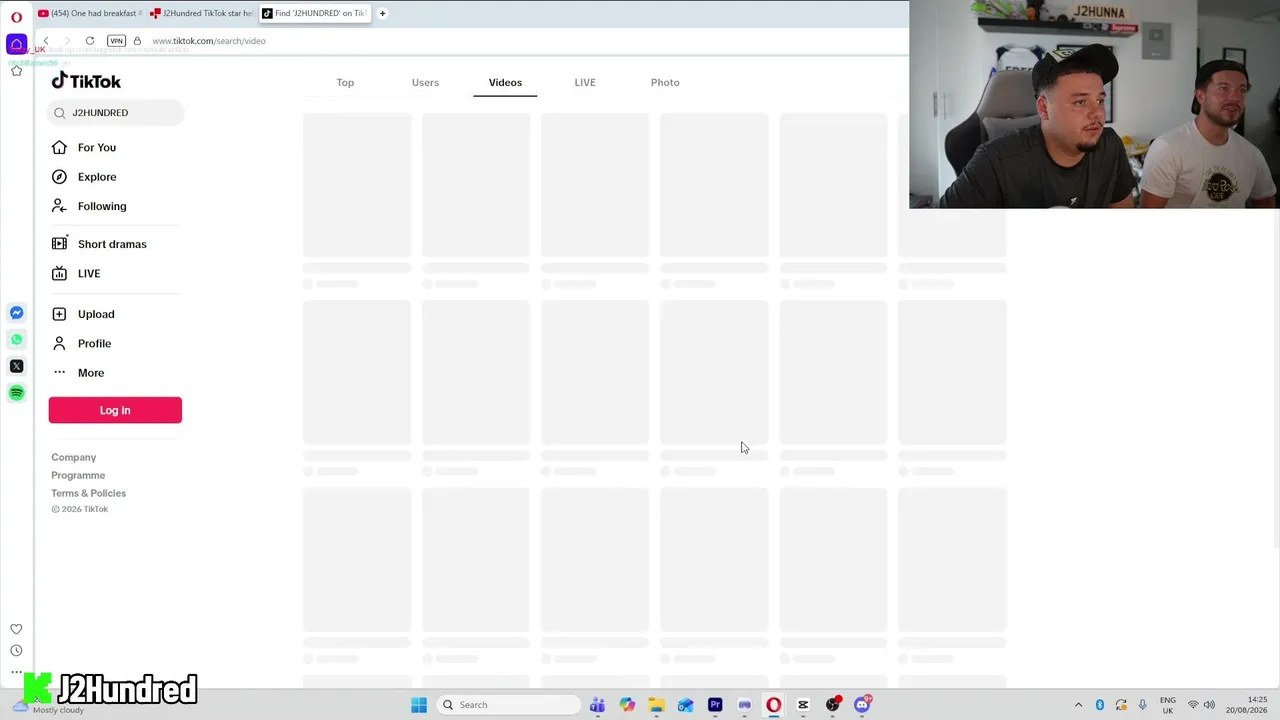This screenshot has height=720, width=1280.
Task: Open Opera sidebar three-dot settings
Action: tap(16, 672)
